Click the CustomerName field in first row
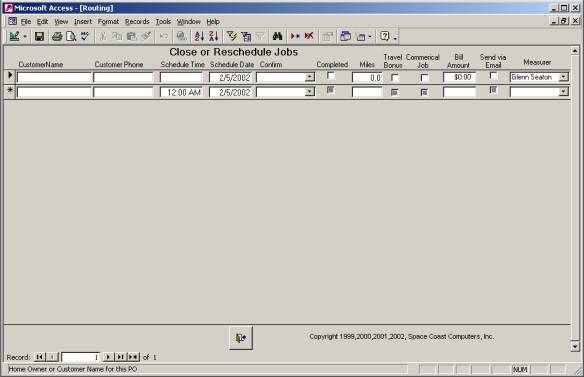 click(54, 77)
